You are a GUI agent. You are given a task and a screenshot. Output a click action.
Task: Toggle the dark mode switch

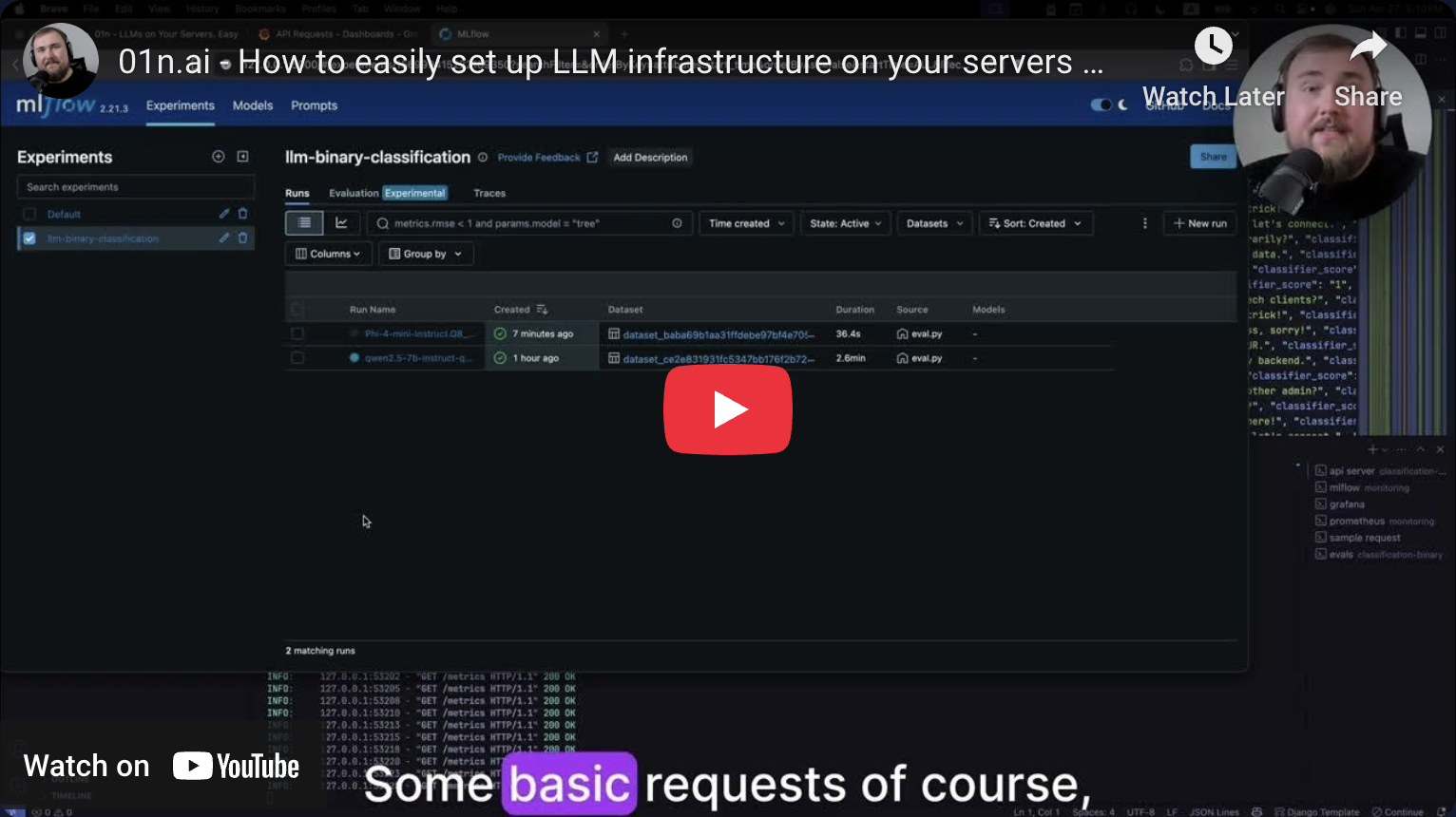(1102, 105)
